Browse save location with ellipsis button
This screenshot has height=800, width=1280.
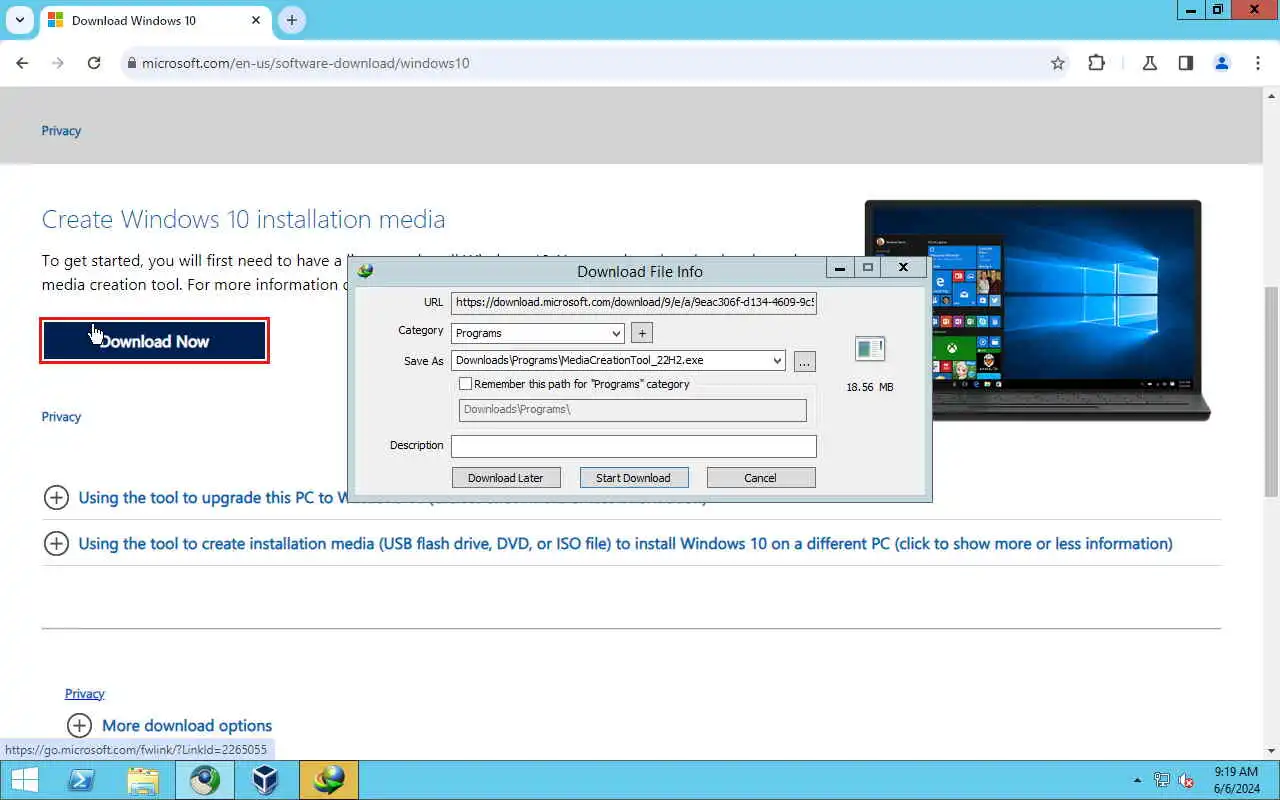(x=805, y=362)
